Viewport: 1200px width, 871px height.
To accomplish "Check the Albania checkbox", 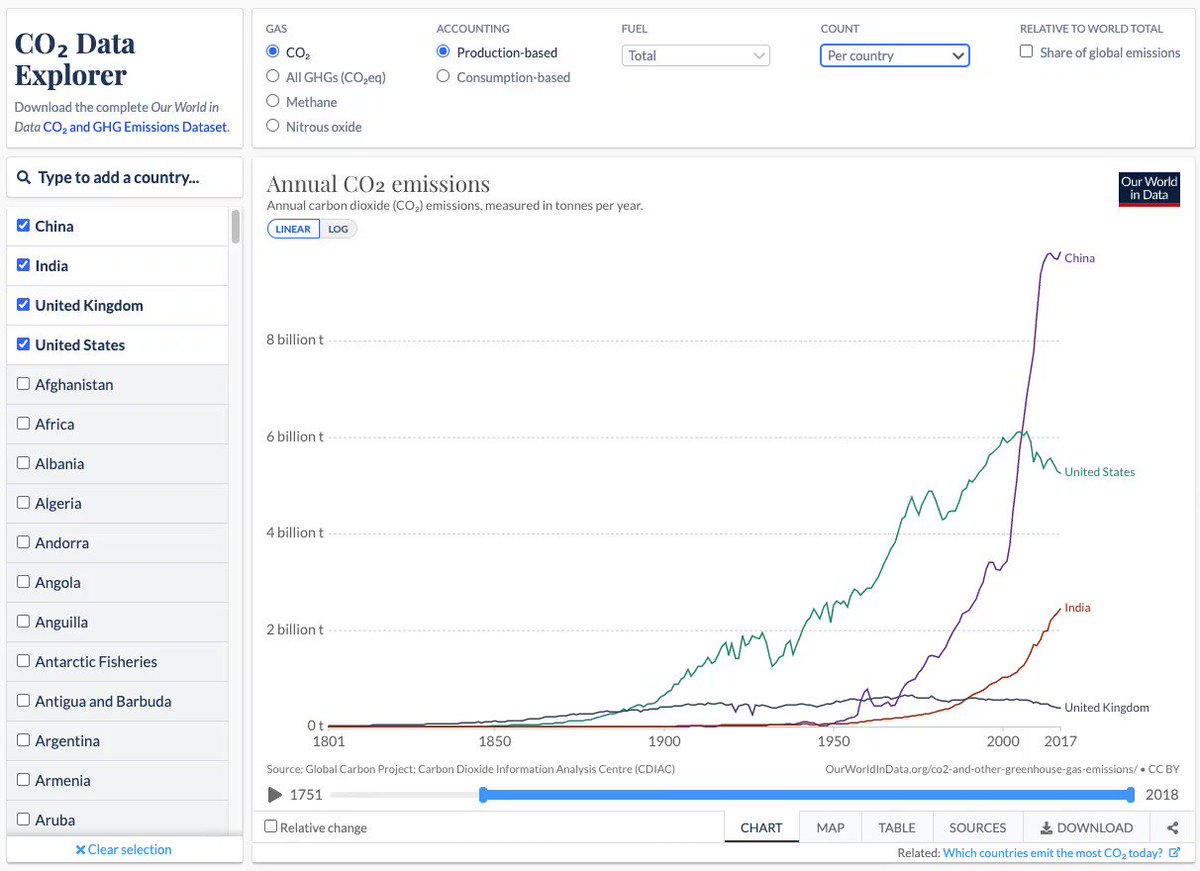I will point(24,463).
